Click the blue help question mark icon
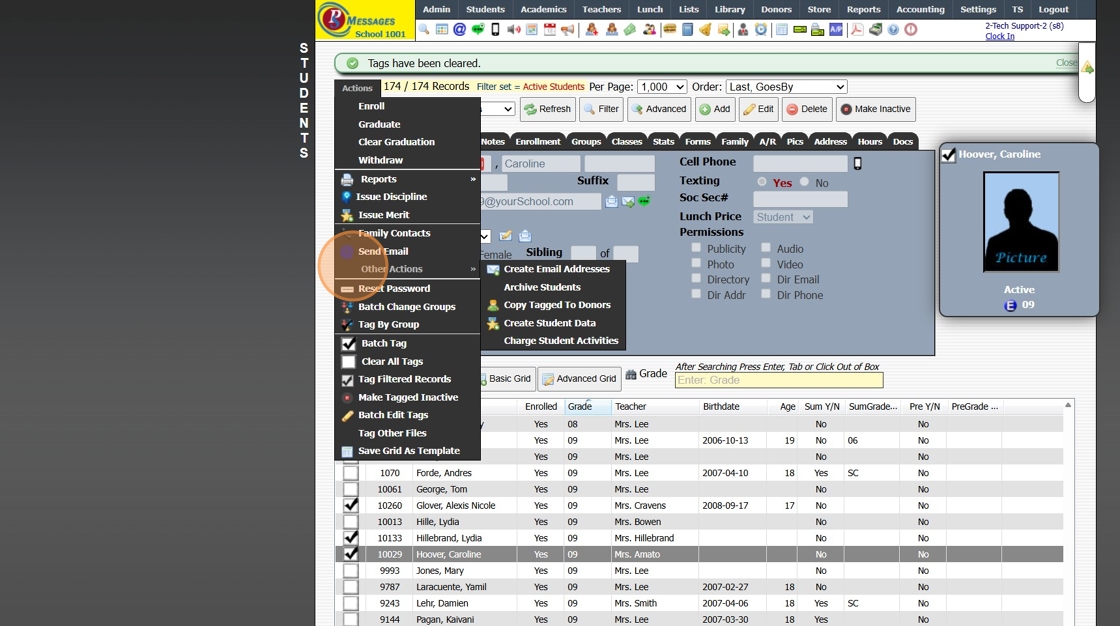1120x626 pixels. (x=893, y=30)
